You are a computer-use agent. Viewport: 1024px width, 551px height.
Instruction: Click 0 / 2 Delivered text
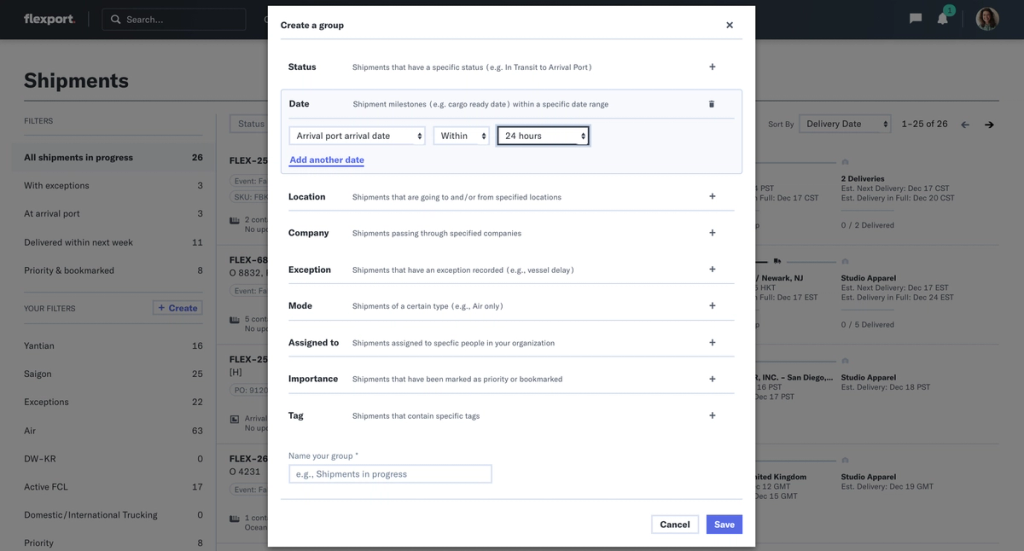tap(867, 225)
